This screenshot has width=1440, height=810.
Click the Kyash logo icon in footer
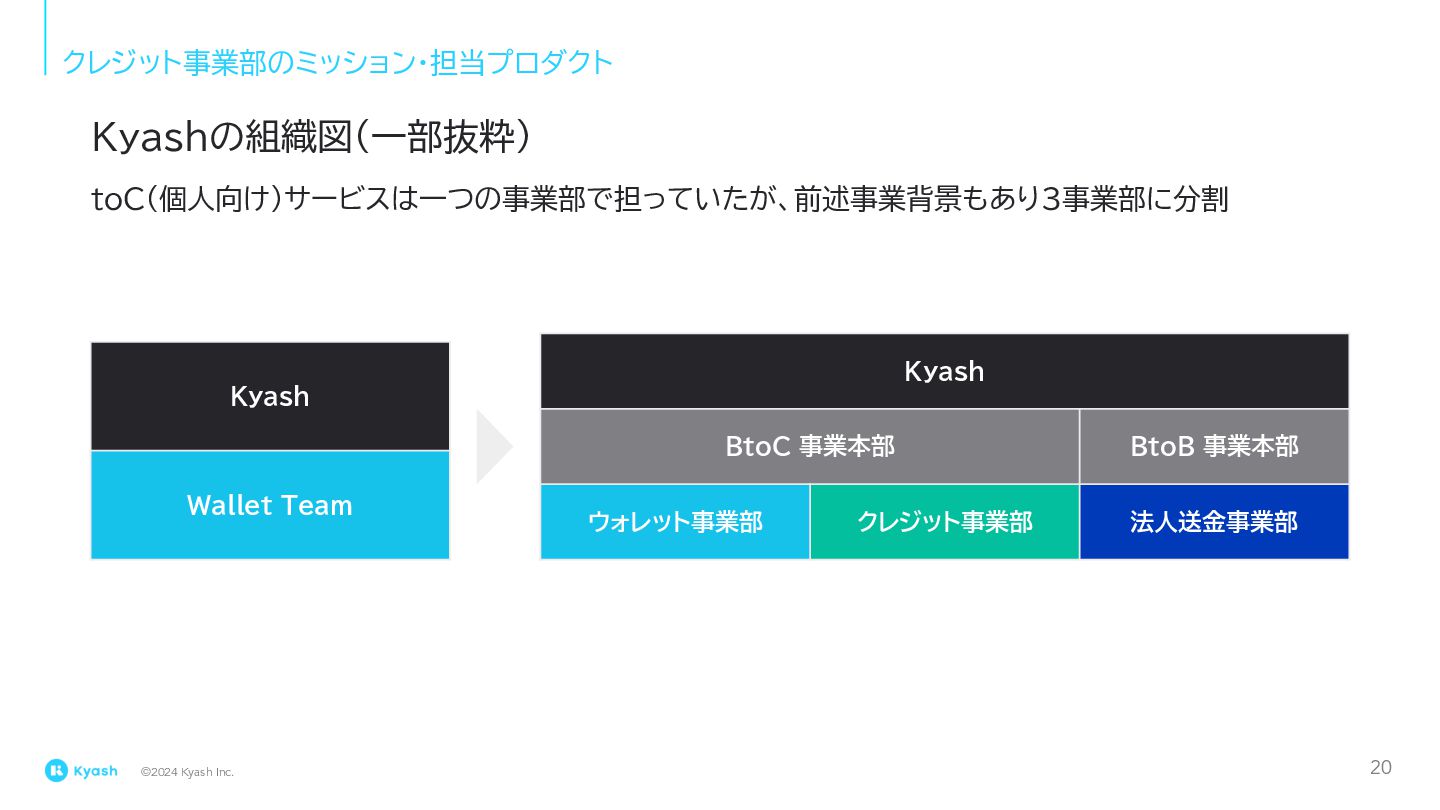click(x=56, y=770)
